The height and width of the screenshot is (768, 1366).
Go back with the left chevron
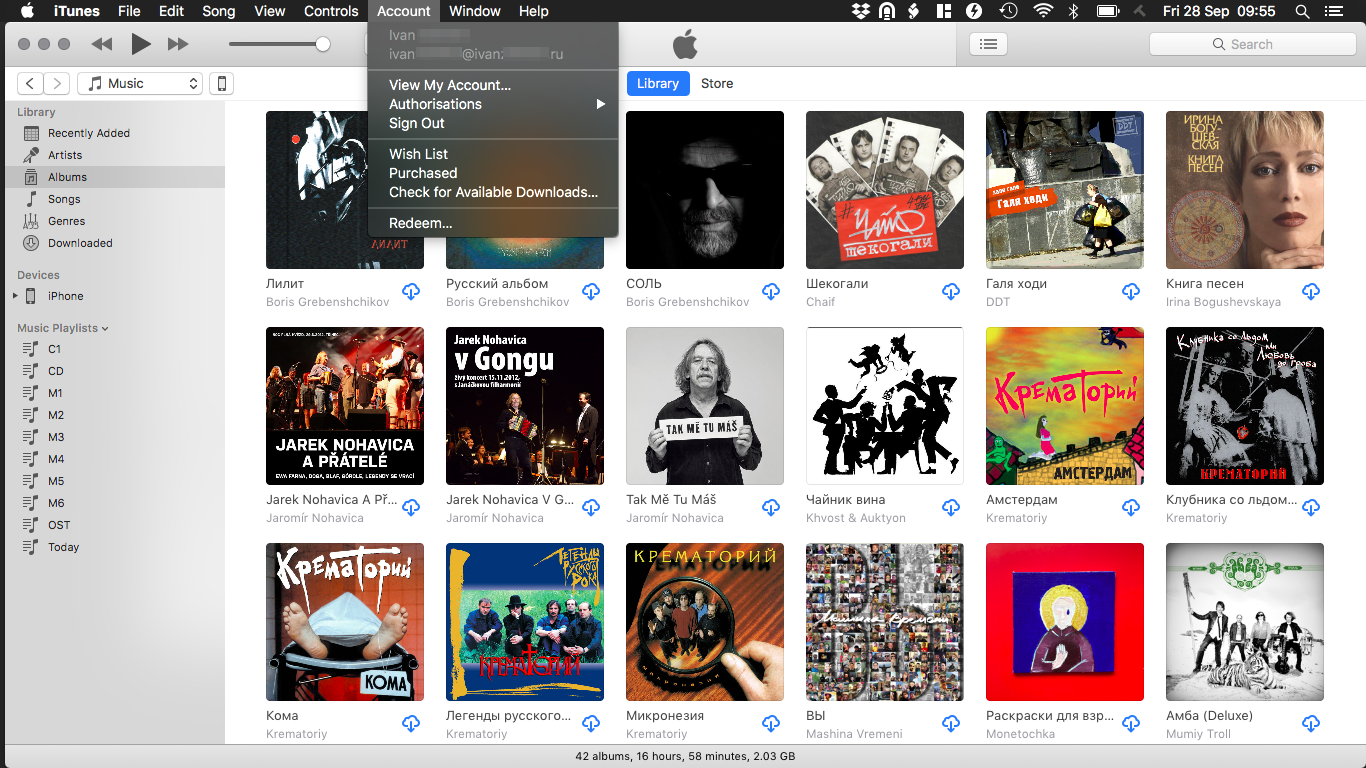pyautogui.click(x=31, y=84)
